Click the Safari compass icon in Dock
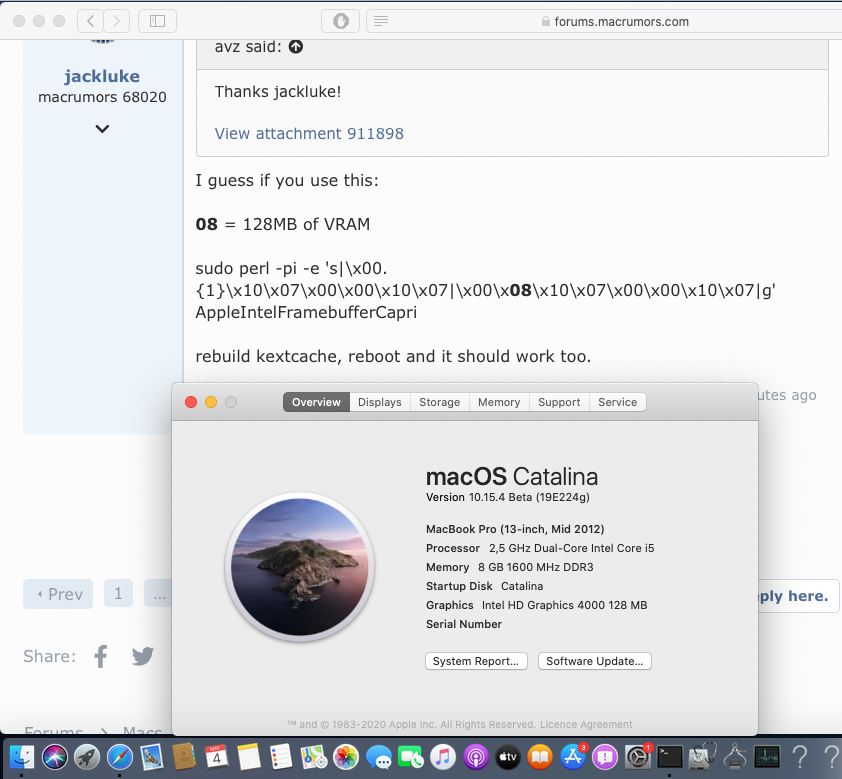 pos(119,757)
